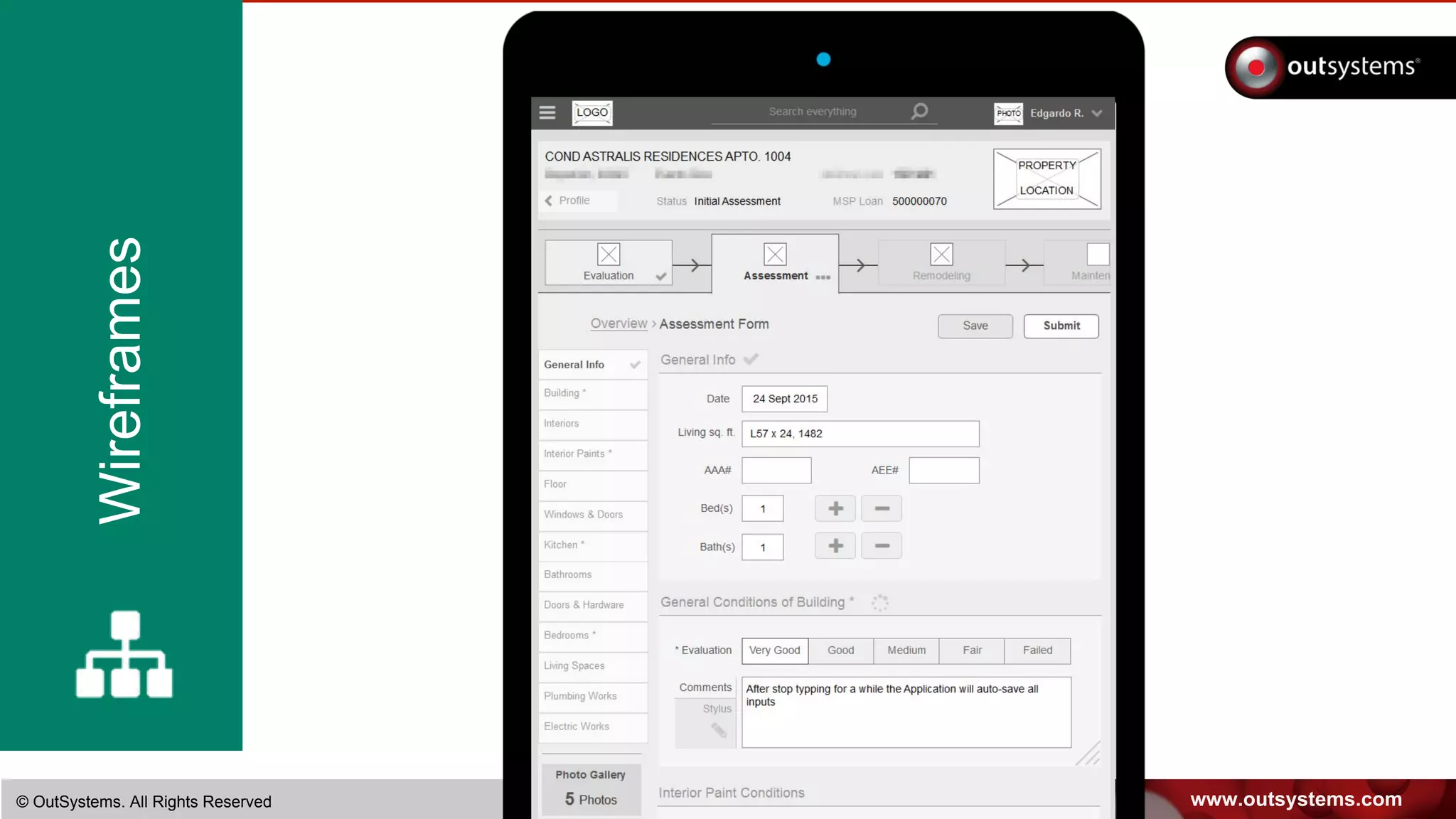Click General Conditions loading spinner icon
The height and width of the screenshot is (819, 1456).
coord(880,603)
